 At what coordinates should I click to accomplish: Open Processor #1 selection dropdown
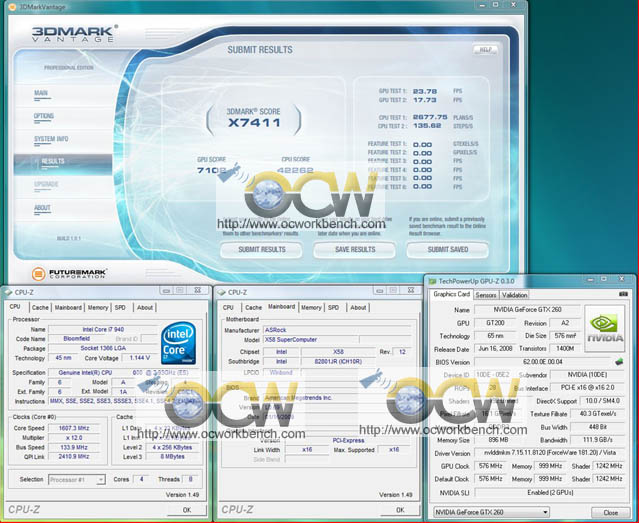click(77, 479)
